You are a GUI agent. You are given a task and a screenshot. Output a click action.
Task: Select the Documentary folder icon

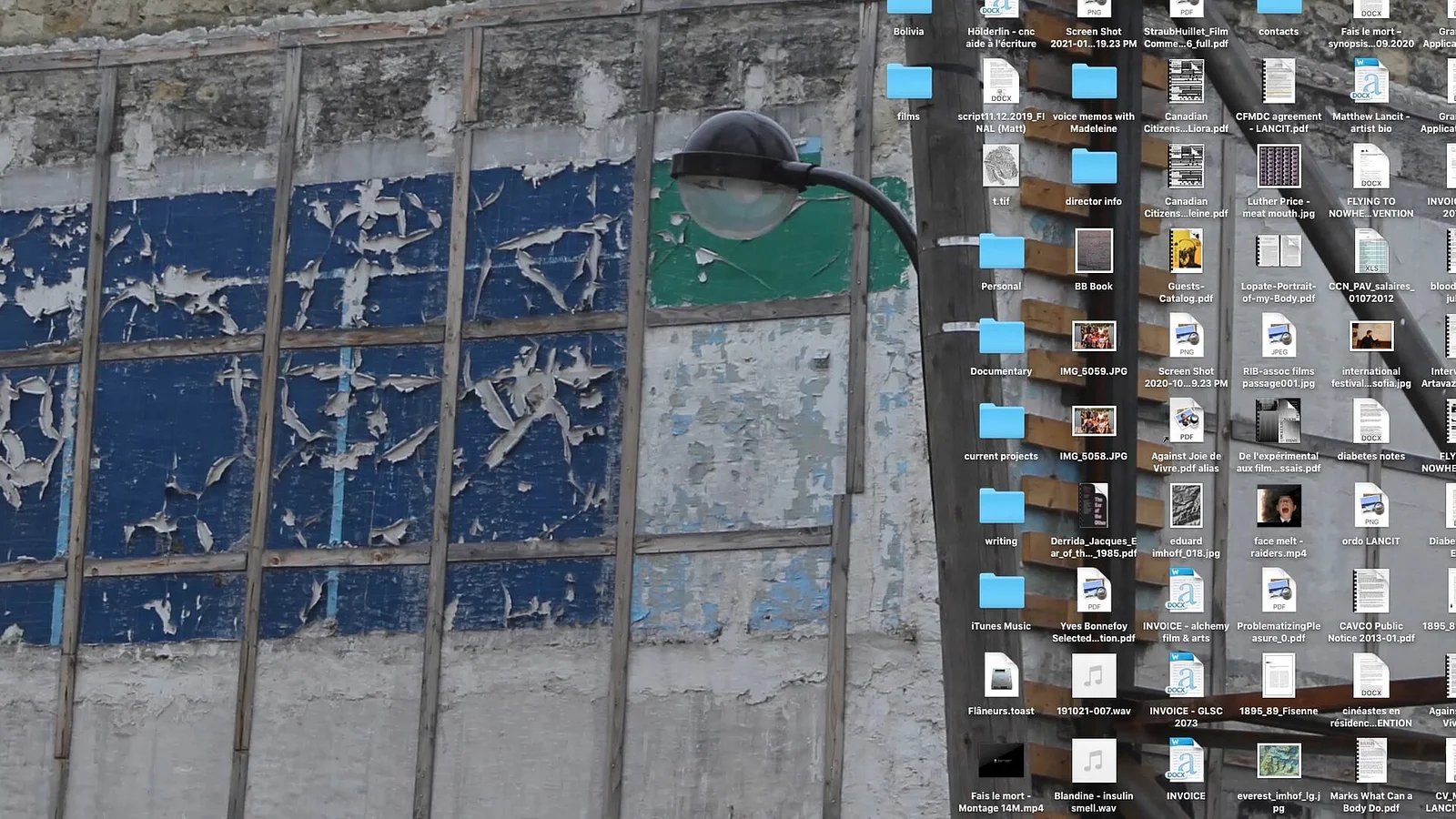coord(1001,338)
